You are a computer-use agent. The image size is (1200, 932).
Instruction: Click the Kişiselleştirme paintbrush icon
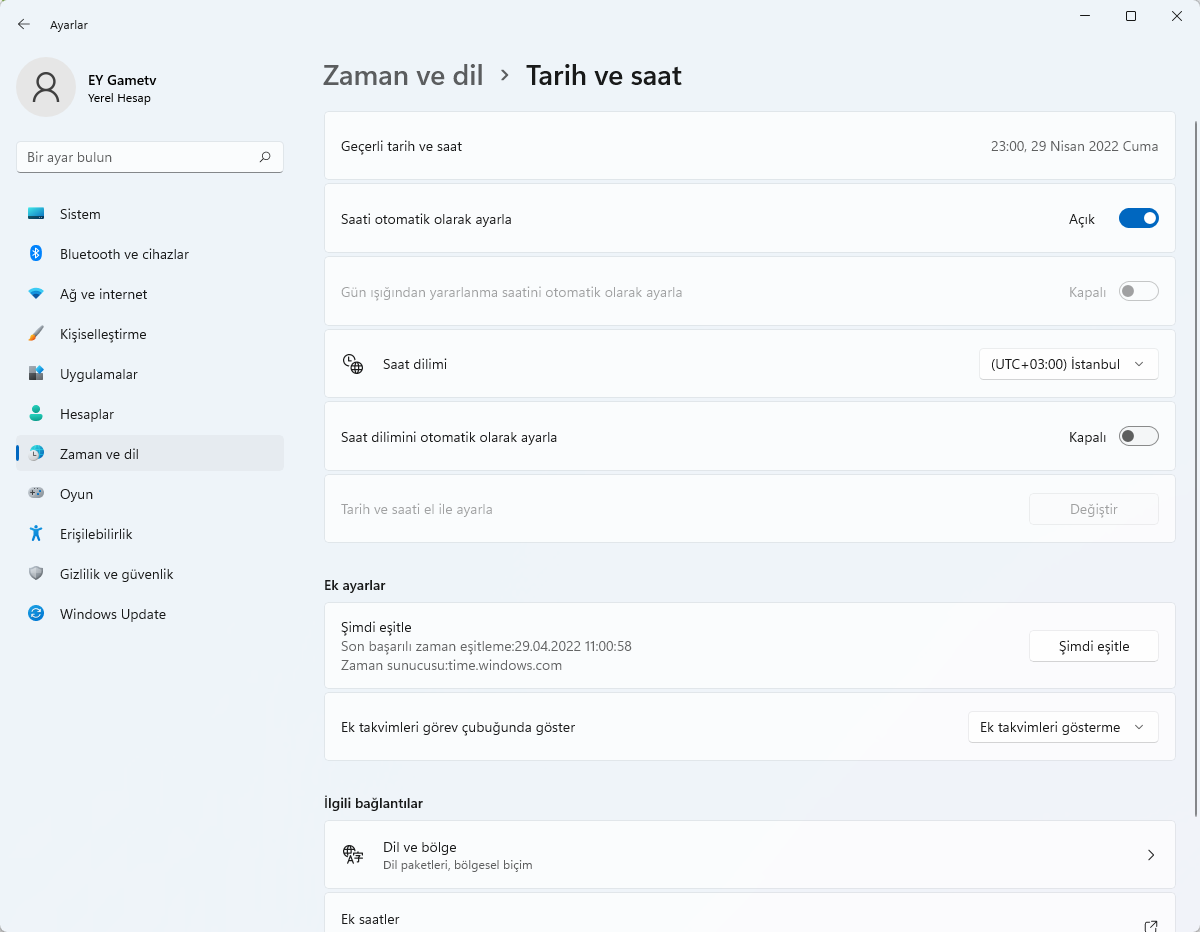click(36, 334)
